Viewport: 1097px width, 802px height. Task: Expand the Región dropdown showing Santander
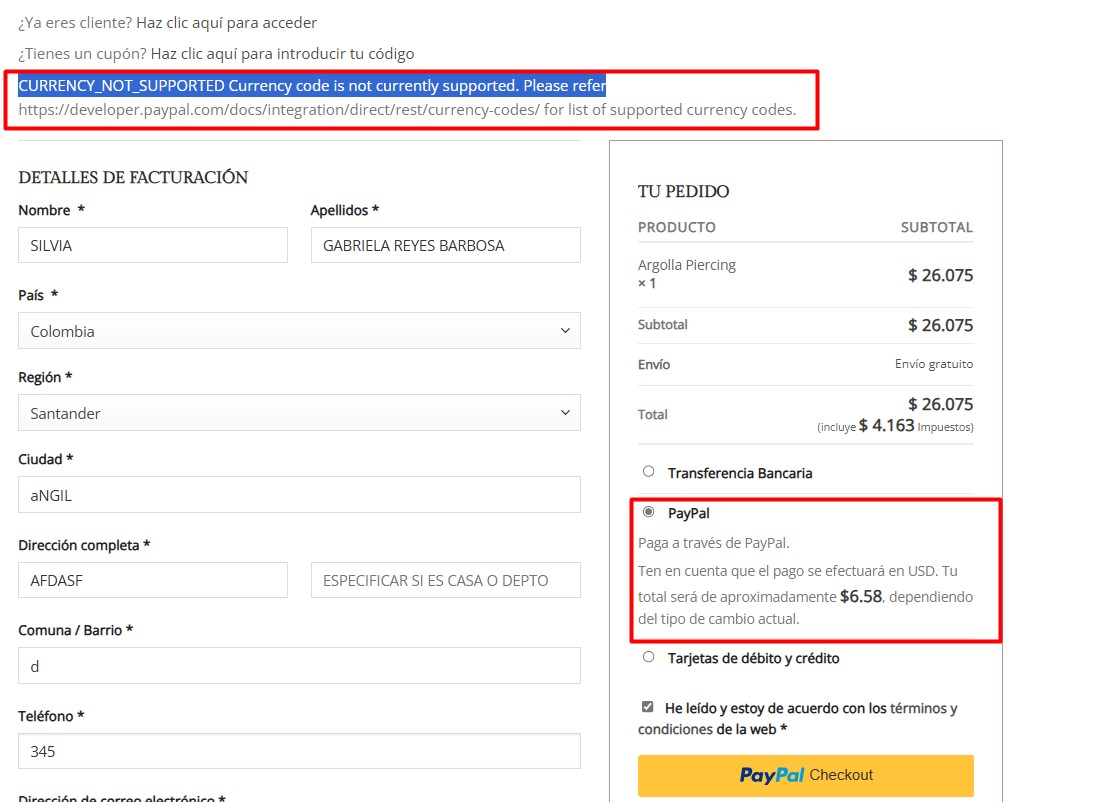(298, 413)
